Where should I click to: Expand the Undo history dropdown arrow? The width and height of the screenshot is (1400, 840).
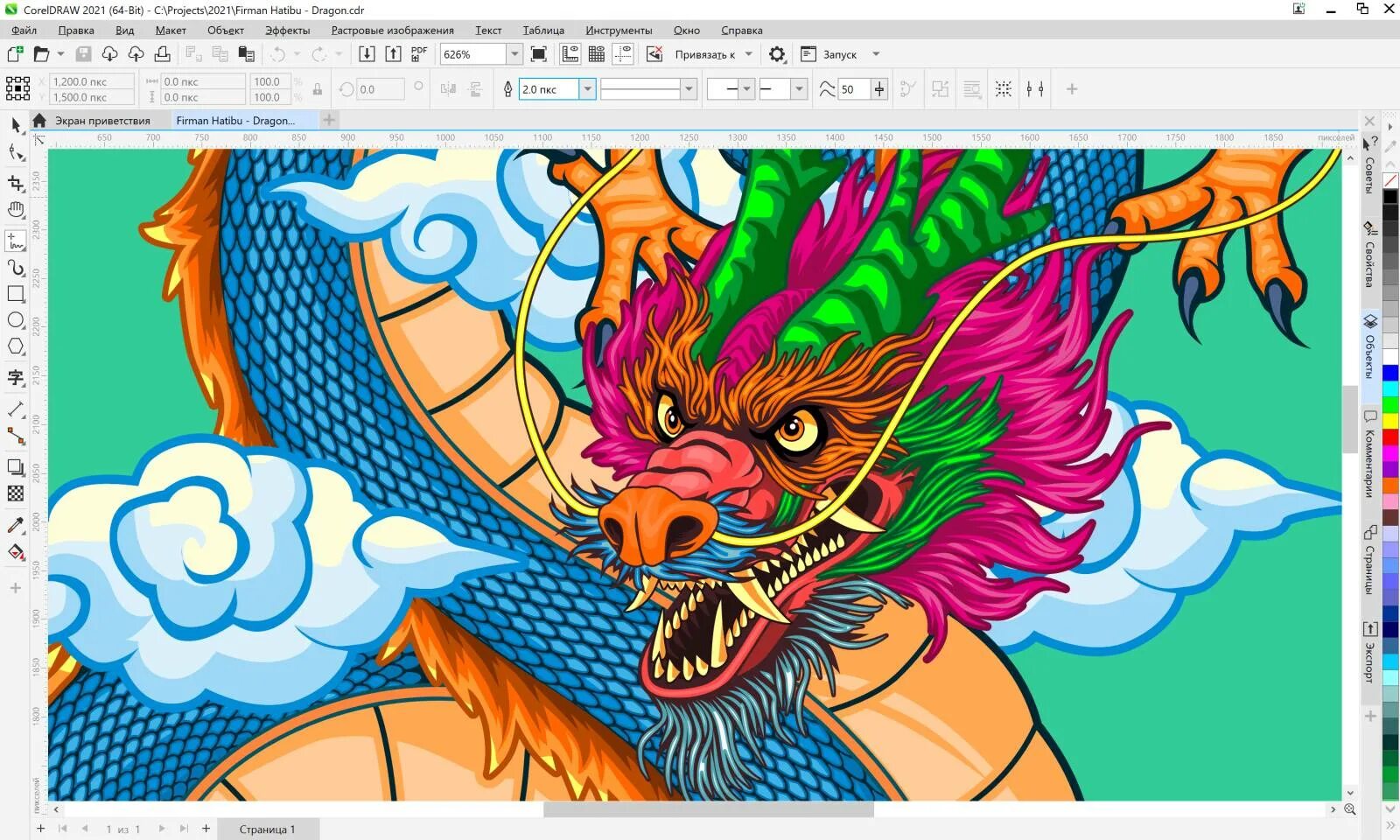297,54
